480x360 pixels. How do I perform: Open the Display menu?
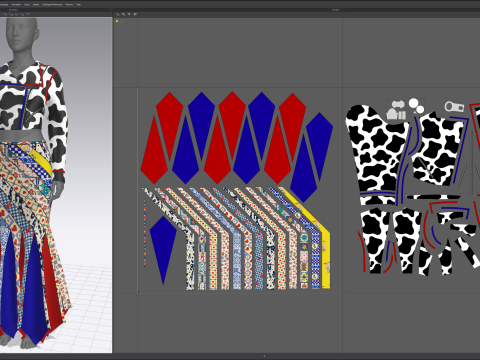click(36, 5)
